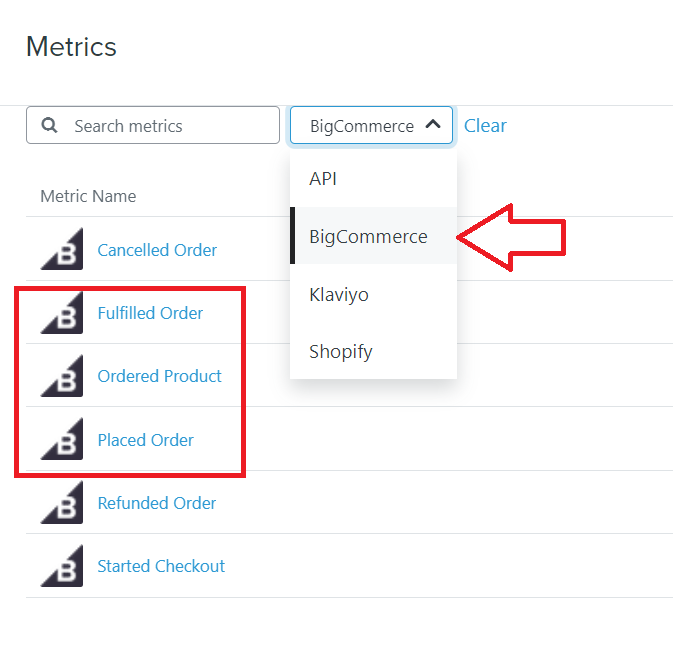This screenshot has width=673, height=646.
Task: Collapse the dropdown using the chevron arrow
Action: tap(433, 124)
